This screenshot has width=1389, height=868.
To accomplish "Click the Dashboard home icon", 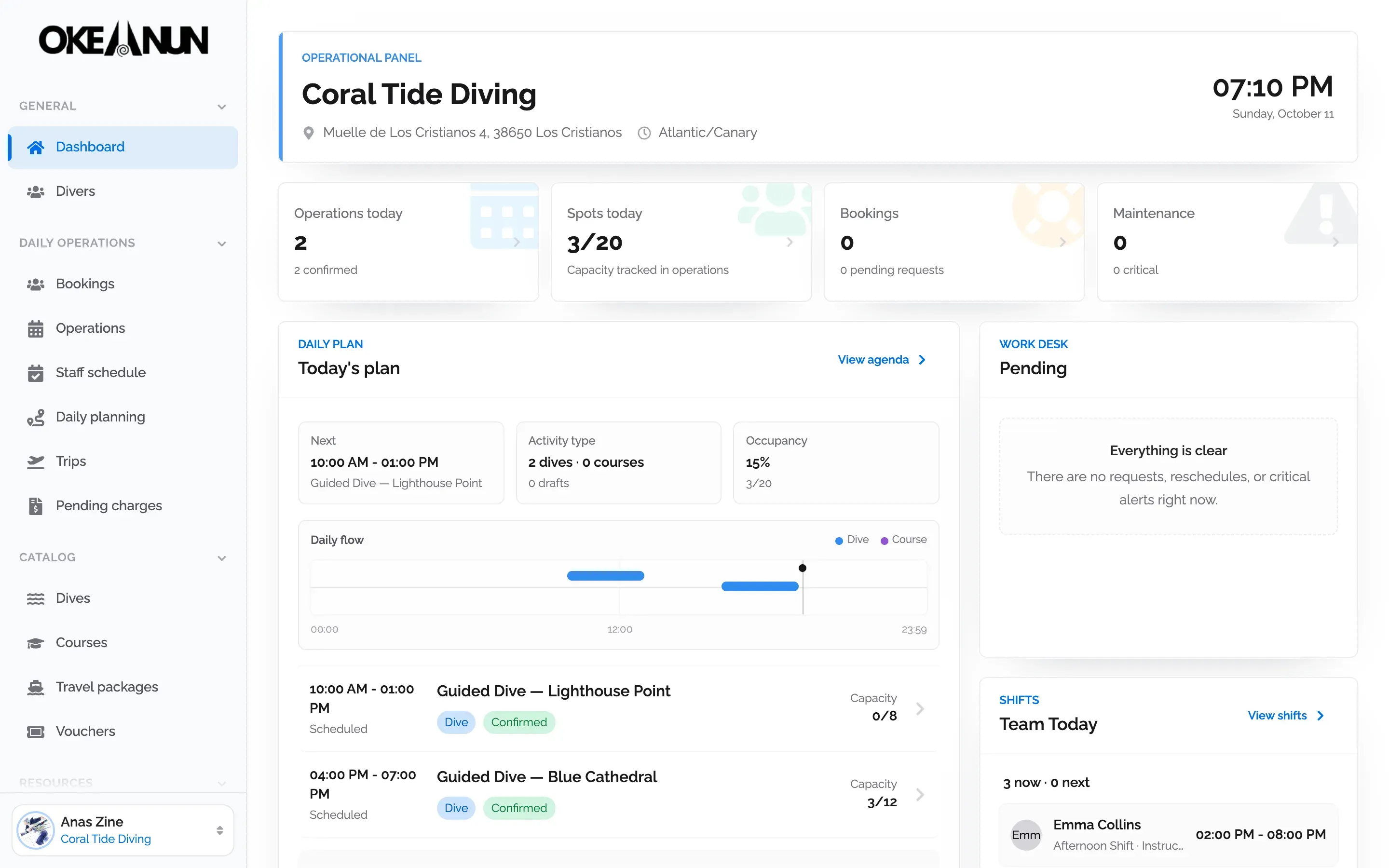I will 36,147.
